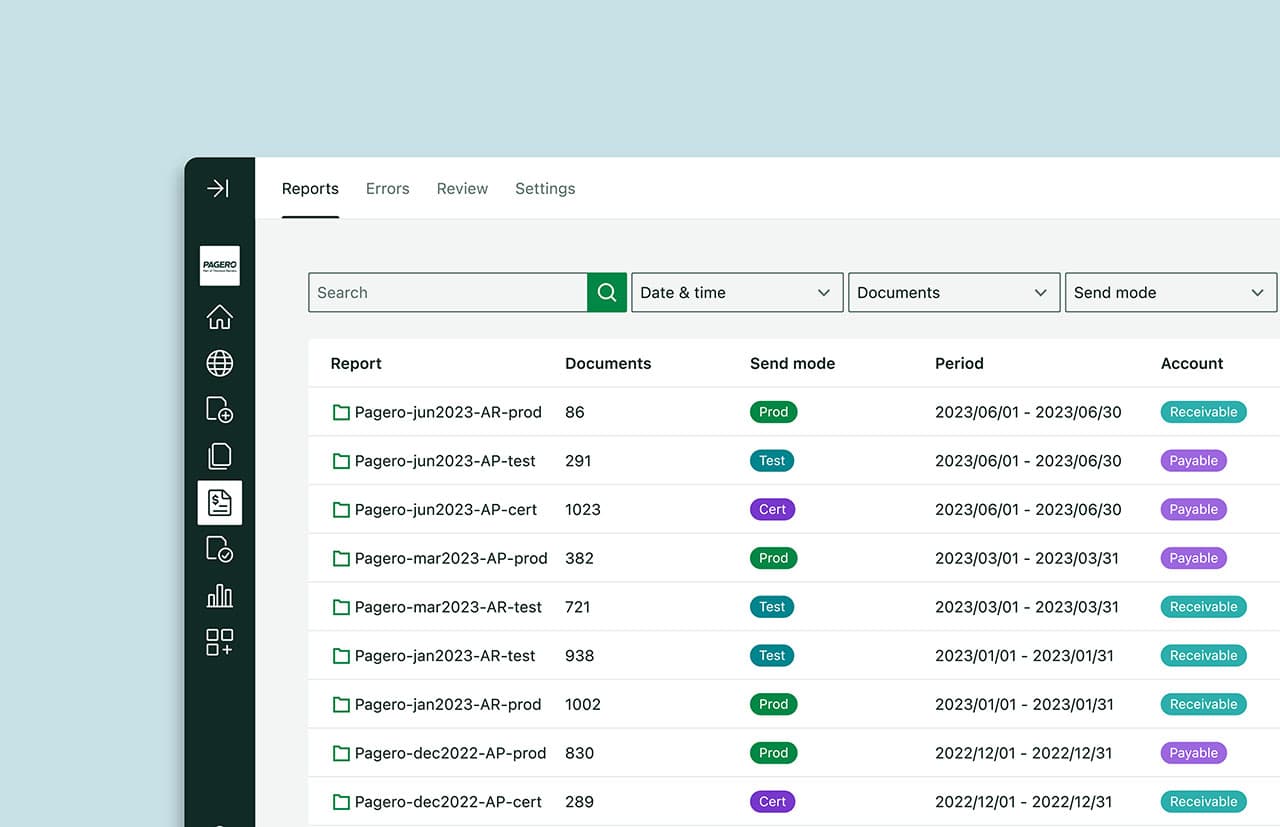Click the Account column header

click(1192, 363)
